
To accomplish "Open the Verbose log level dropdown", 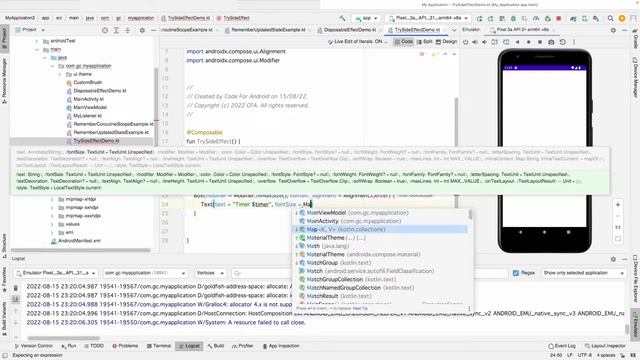I will tap(210, 273).
